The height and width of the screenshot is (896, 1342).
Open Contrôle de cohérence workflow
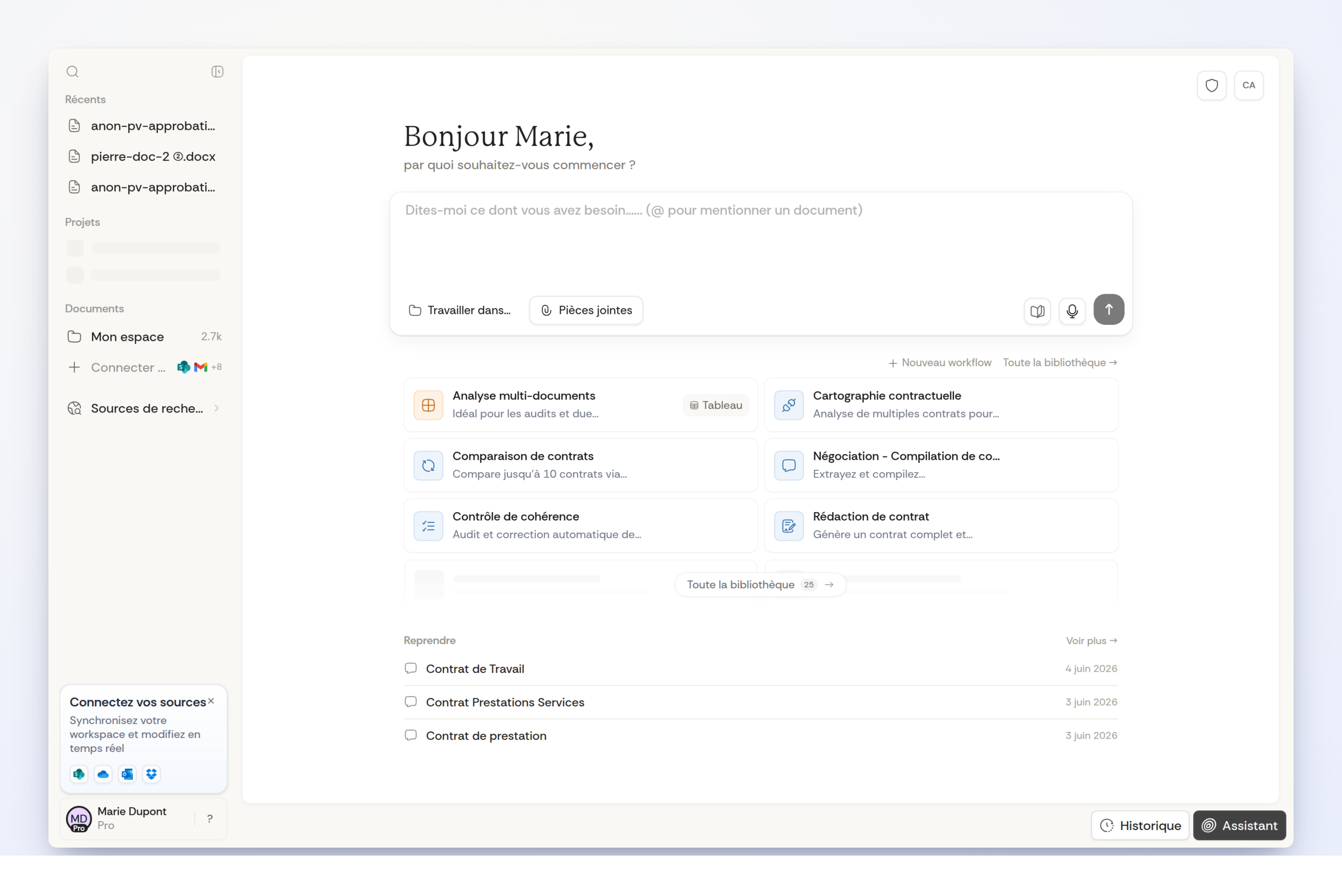(x=580, y=525)
